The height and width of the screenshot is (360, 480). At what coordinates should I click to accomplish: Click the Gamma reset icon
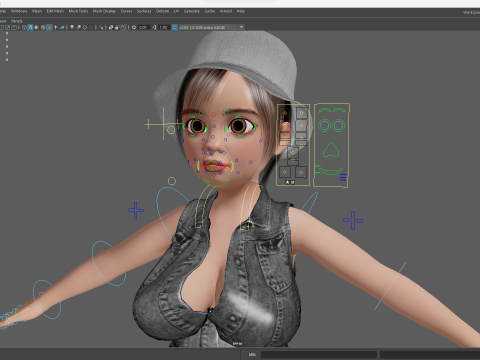[154, 27]
